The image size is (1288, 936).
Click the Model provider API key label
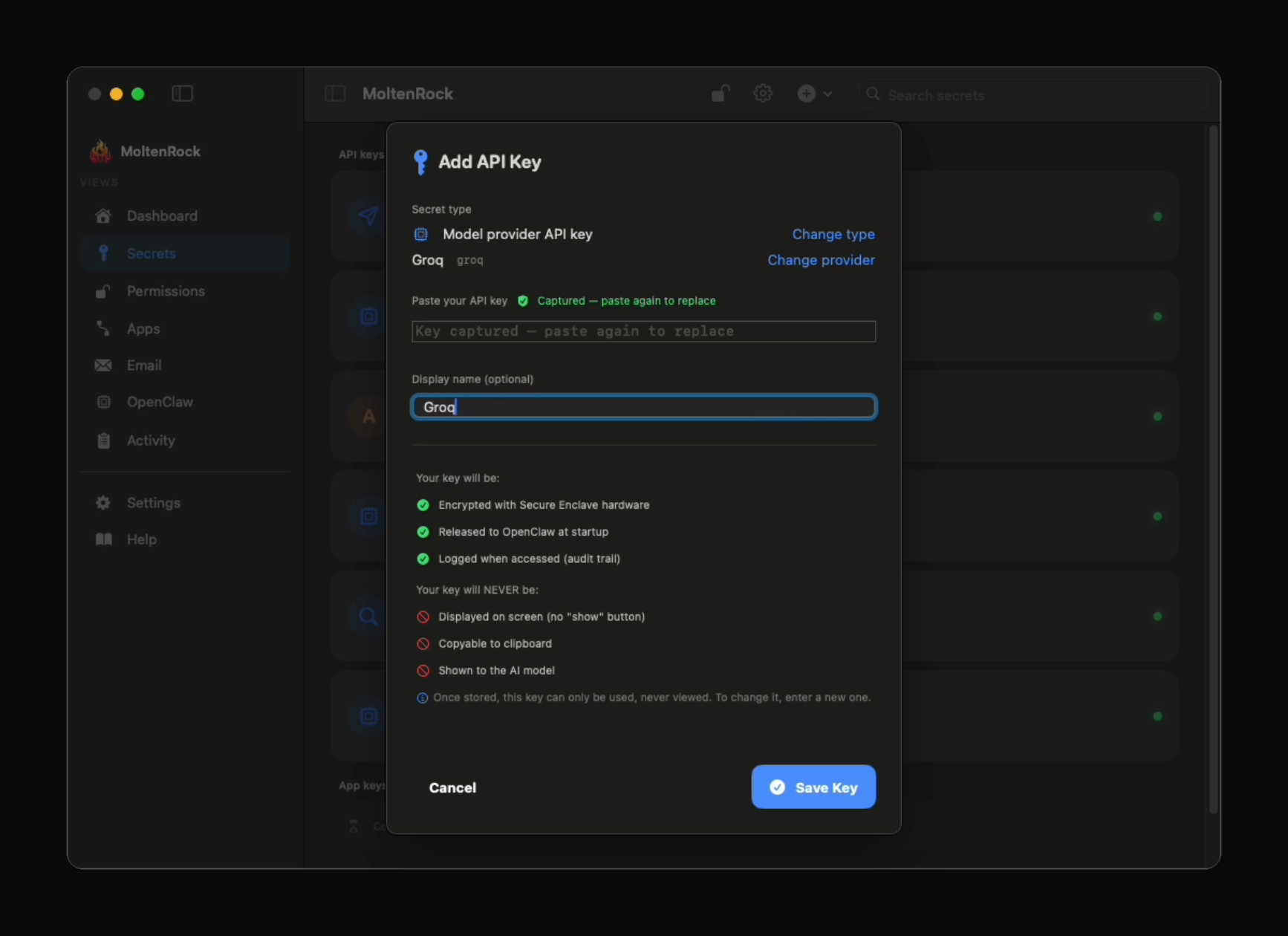518,234
